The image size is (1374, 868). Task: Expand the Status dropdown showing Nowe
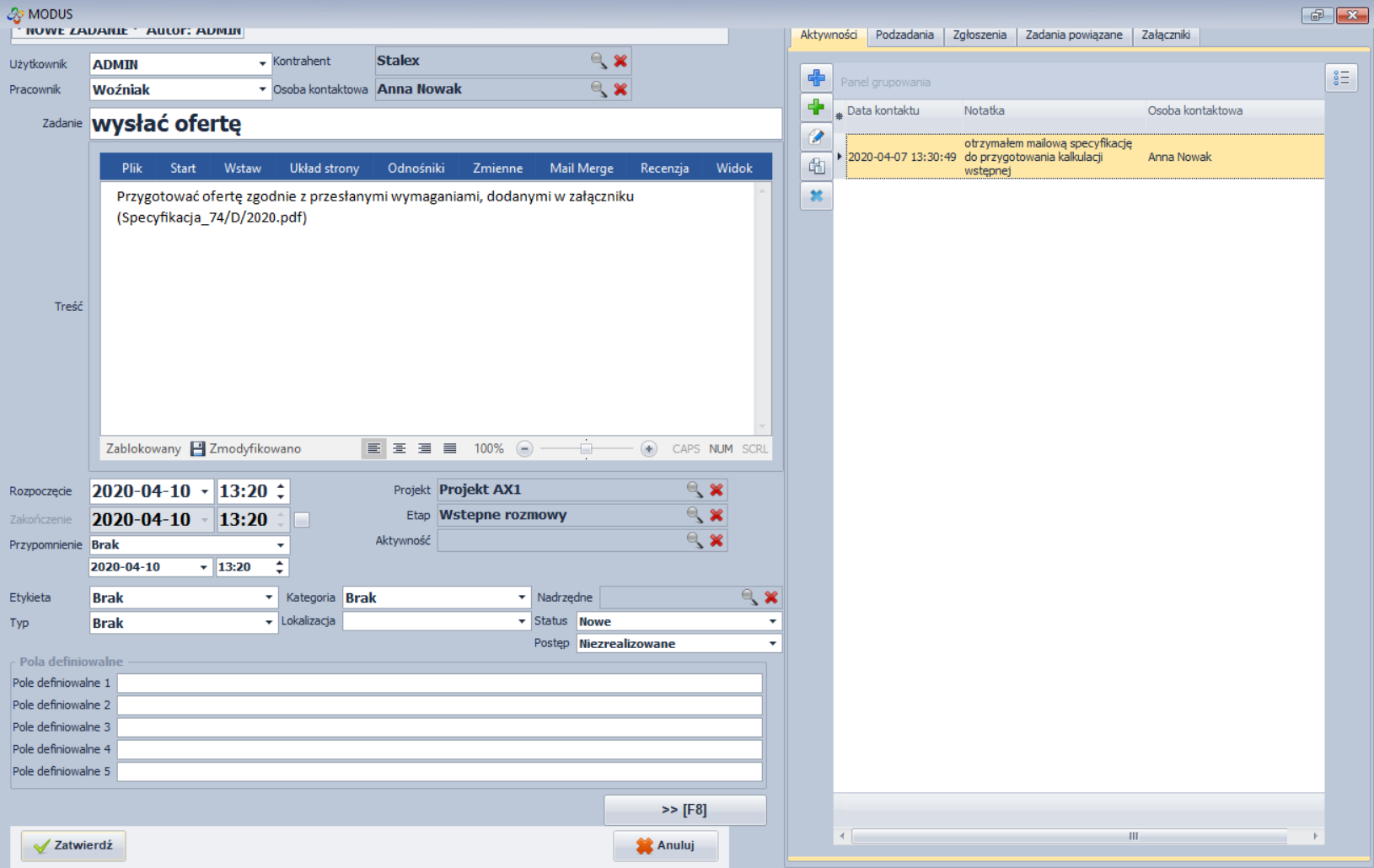pos(772,622)
